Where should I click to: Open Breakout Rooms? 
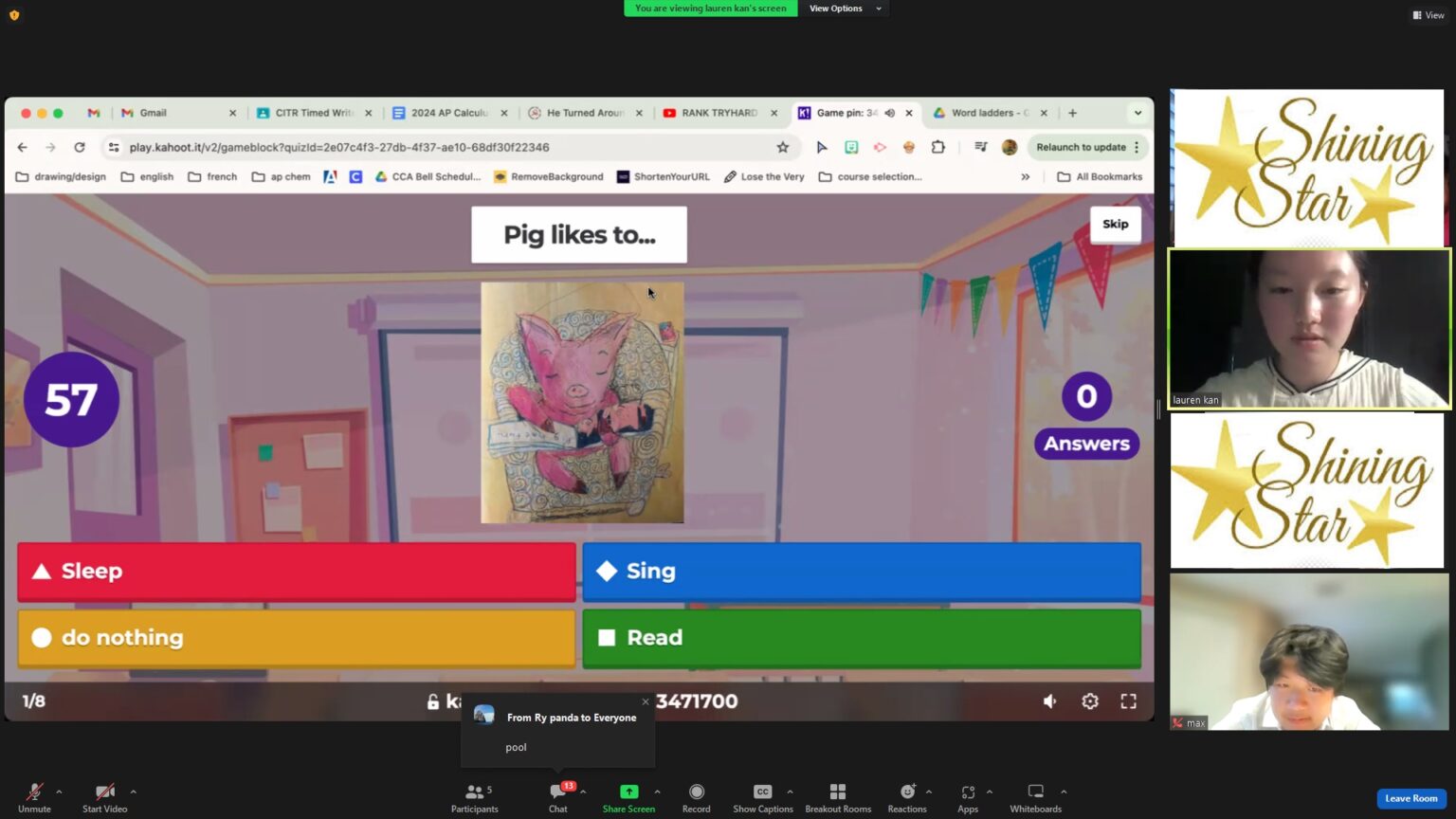point(838,797)
